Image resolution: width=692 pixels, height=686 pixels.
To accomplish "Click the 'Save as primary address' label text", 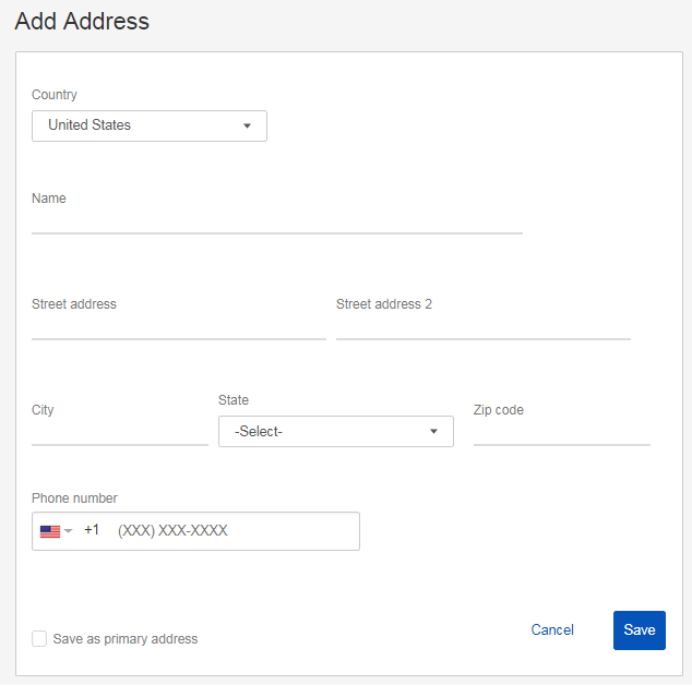I will pyautogui.click(x=125, y=639).
